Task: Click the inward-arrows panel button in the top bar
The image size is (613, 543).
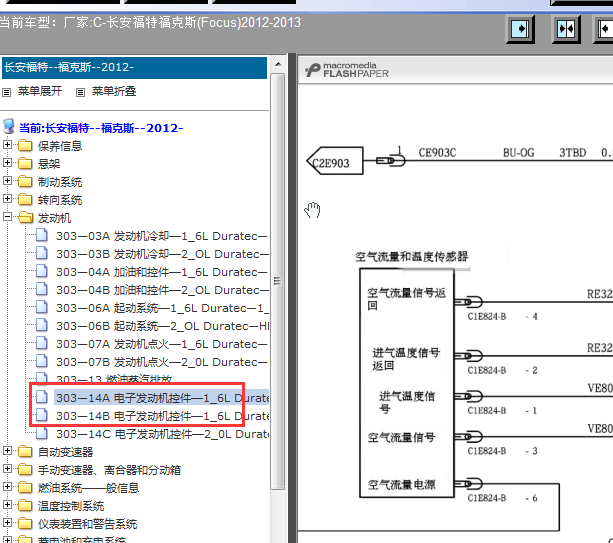Action: [x=566, y=29]
